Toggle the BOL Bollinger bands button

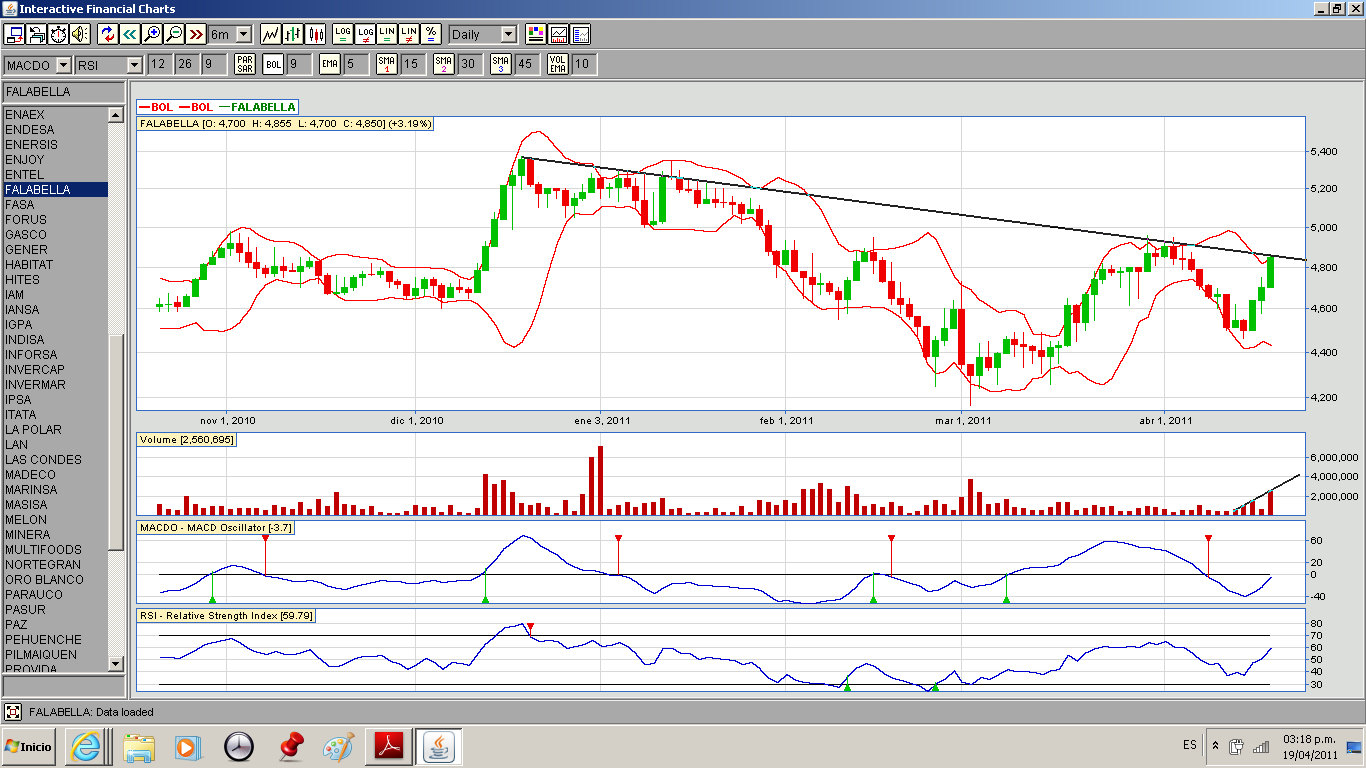point(273,65)
